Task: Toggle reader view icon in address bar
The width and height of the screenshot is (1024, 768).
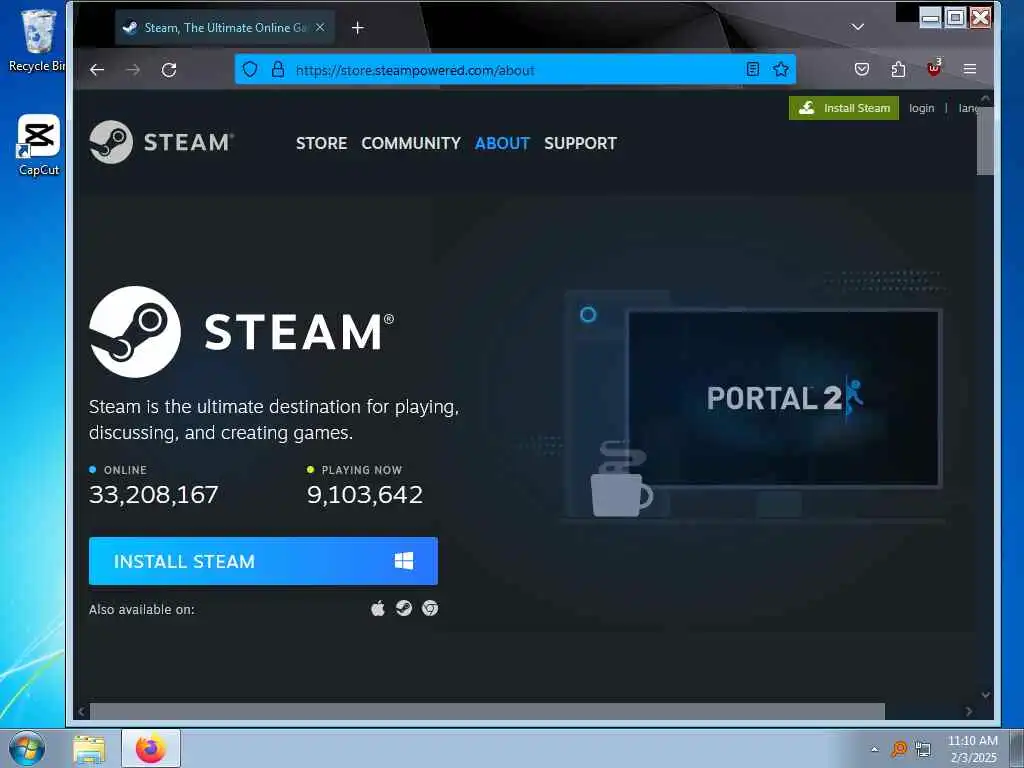Action: click(752, 69)
